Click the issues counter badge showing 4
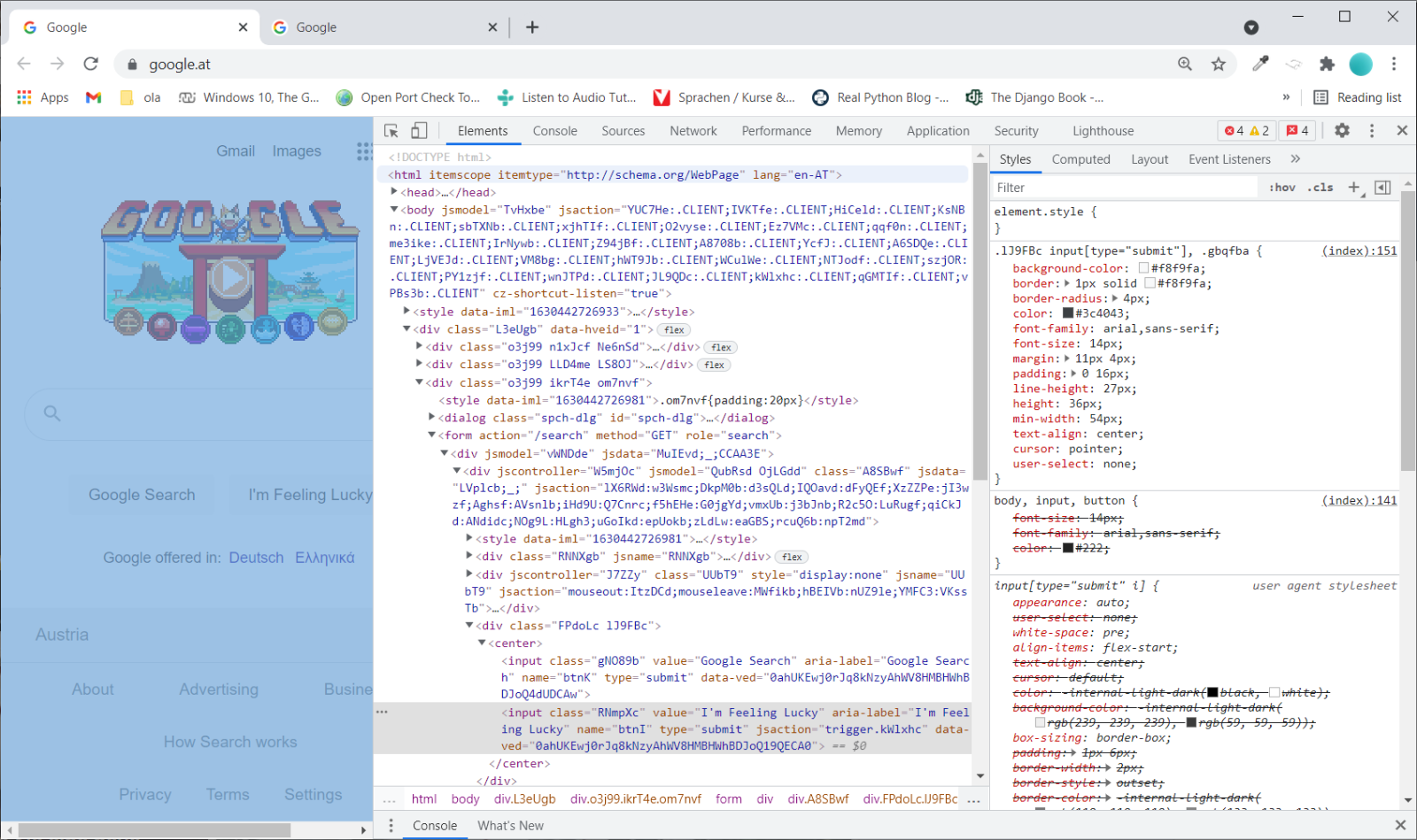The height and width of the screenshot is (840, 1417). click(1297, 130)
